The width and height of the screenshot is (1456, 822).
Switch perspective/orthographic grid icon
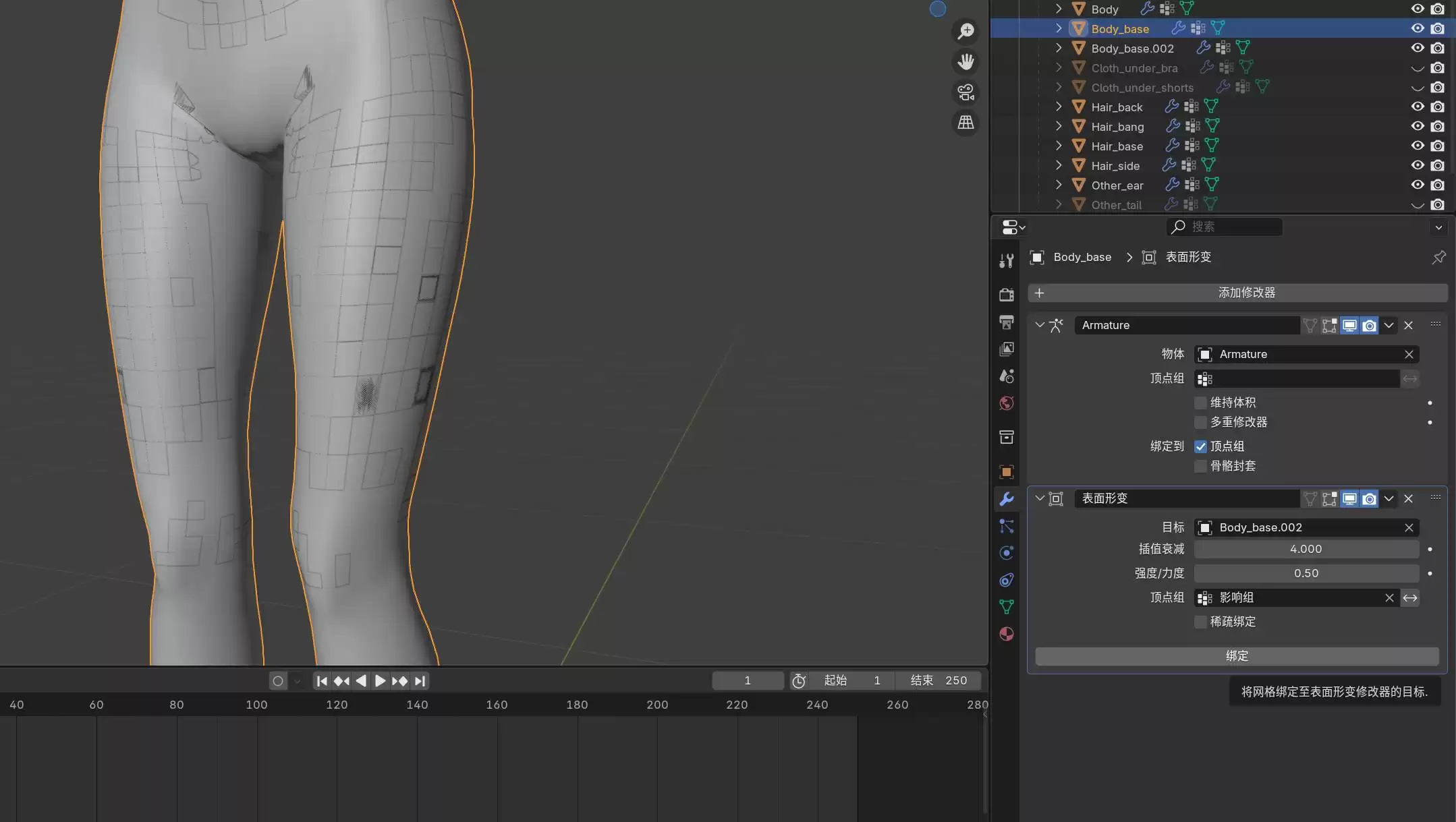click(966, 123)
